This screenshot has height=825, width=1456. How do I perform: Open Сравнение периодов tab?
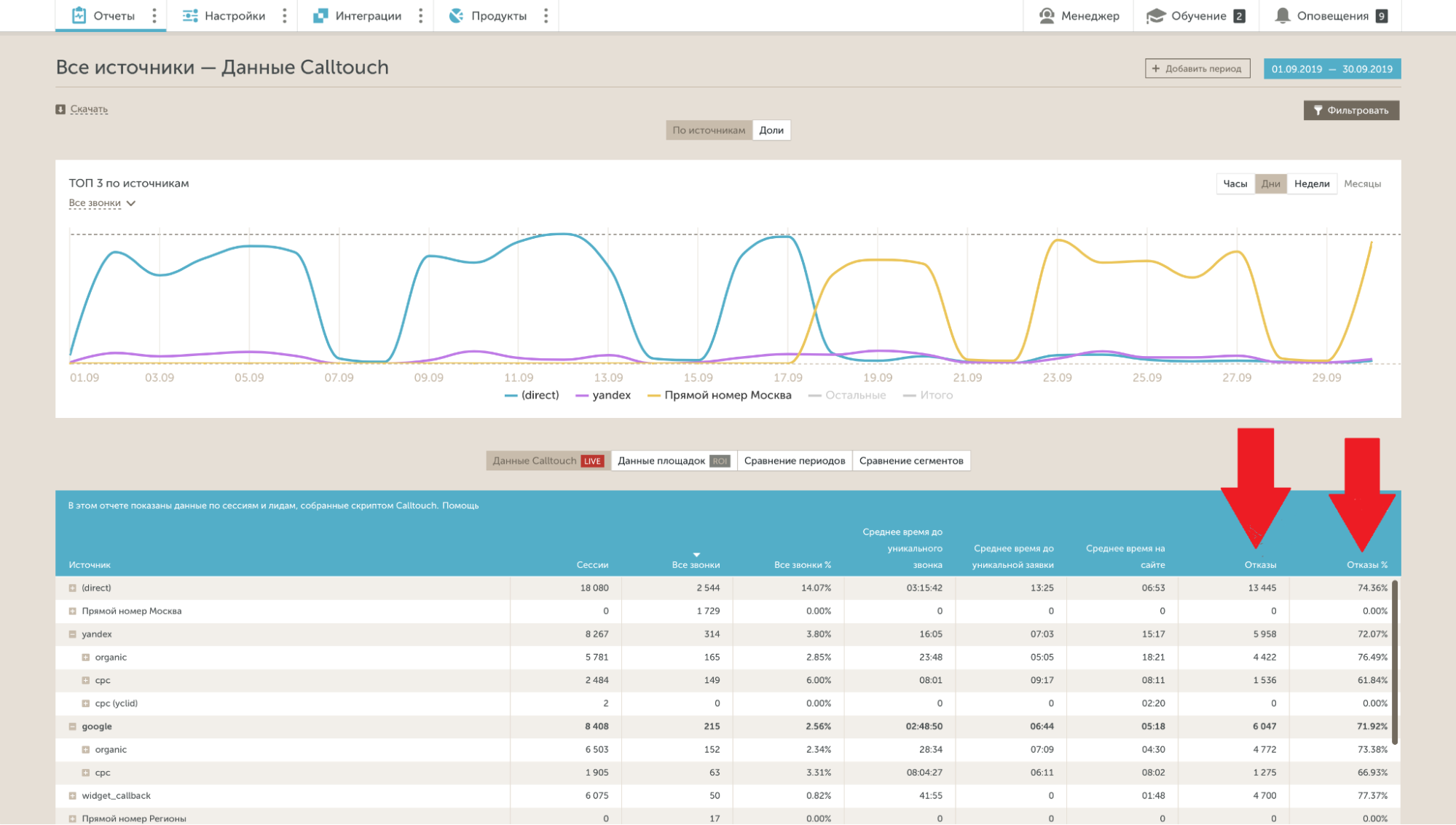coord(795,461)
